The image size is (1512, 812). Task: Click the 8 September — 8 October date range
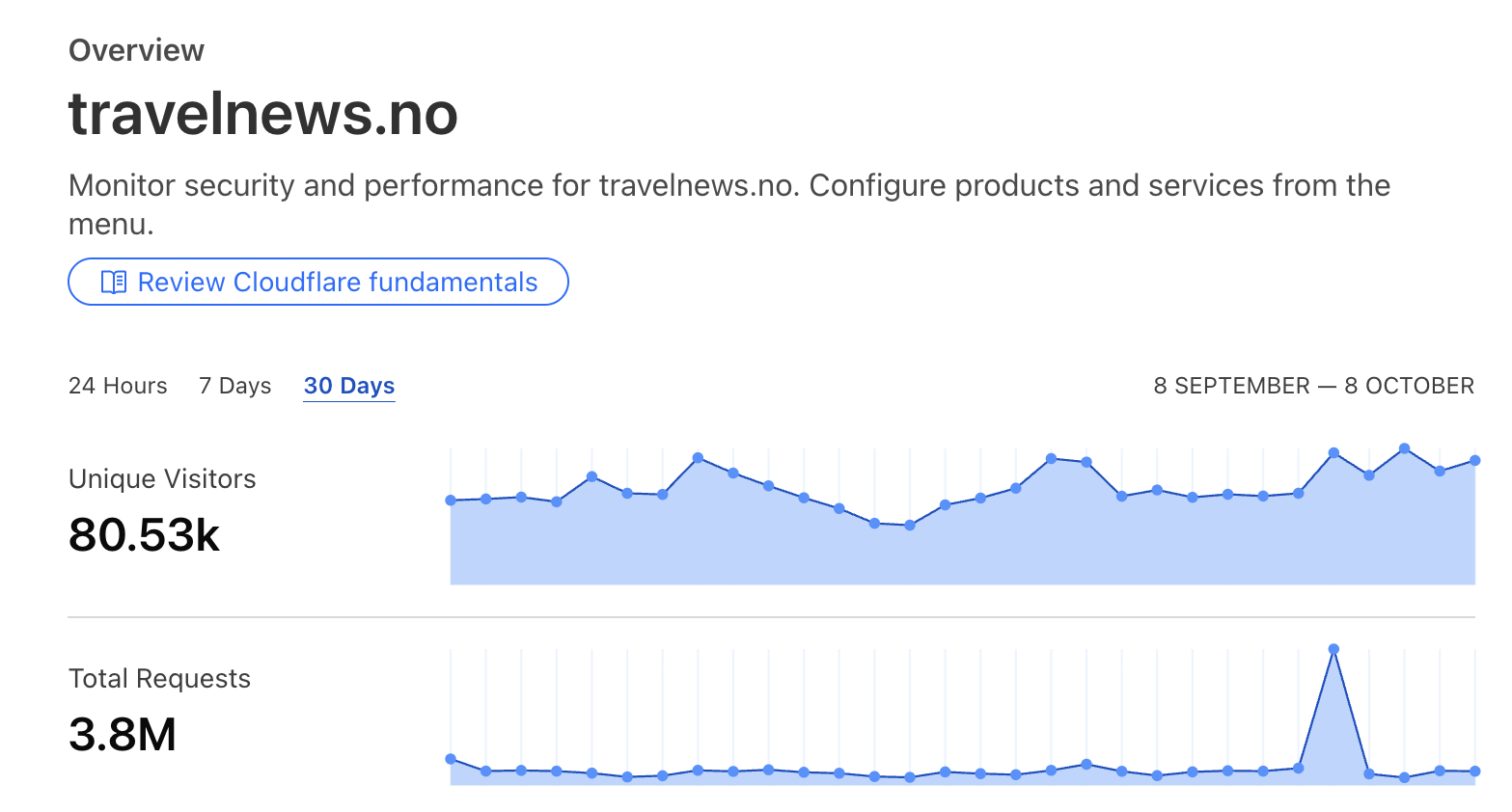(x=1313, y=386)
